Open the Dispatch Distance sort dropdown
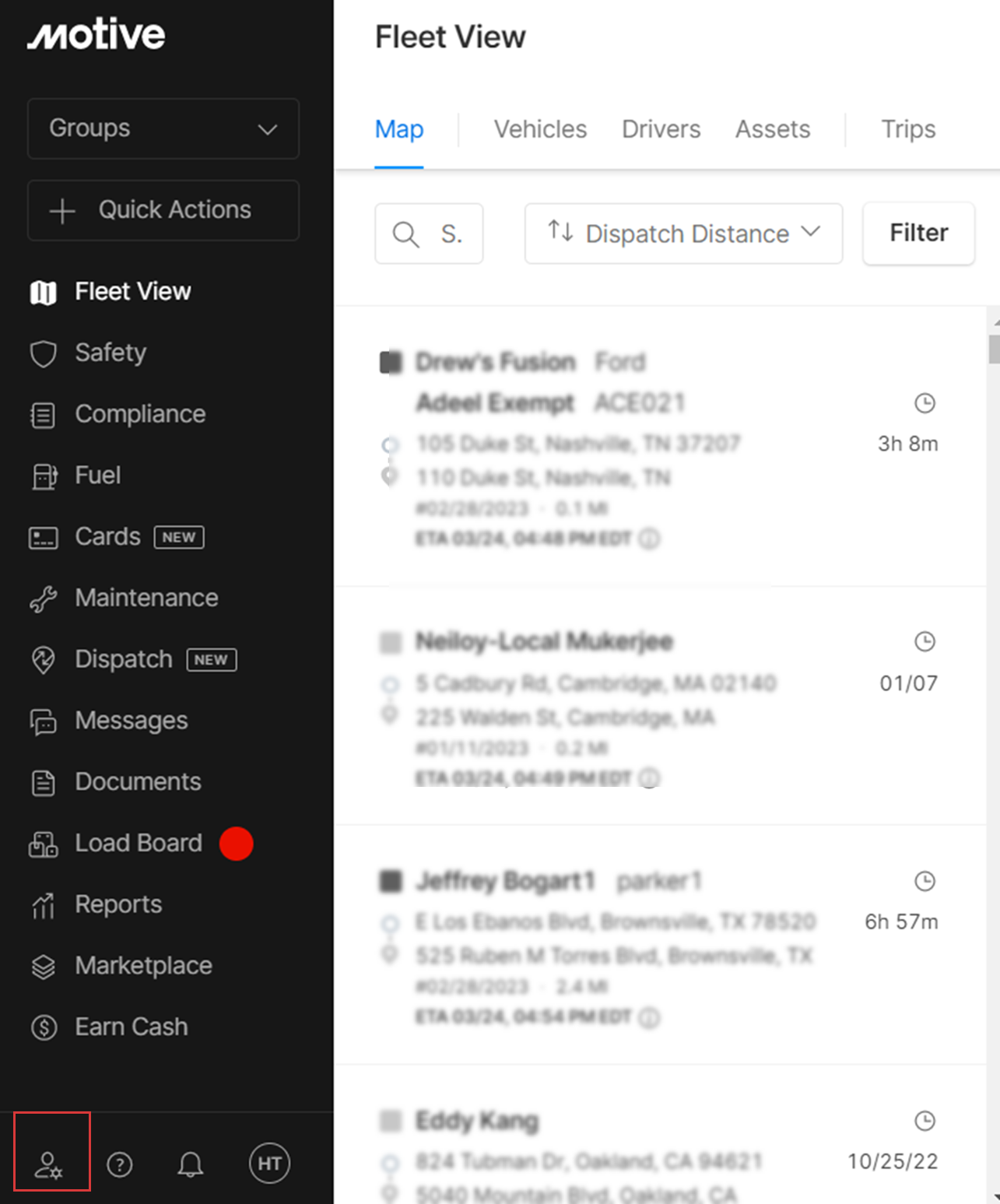The width and height of the screenshot is (1000, 1204). coord(683,233)
